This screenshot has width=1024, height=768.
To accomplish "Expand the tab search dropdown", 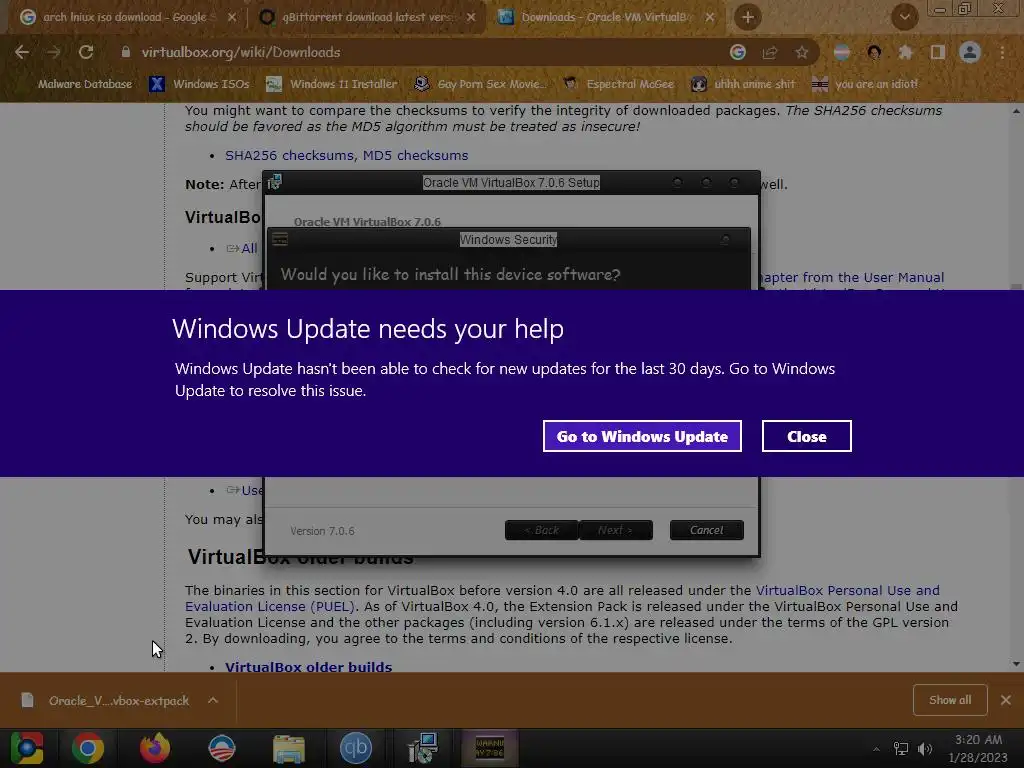I will [905, 17].
